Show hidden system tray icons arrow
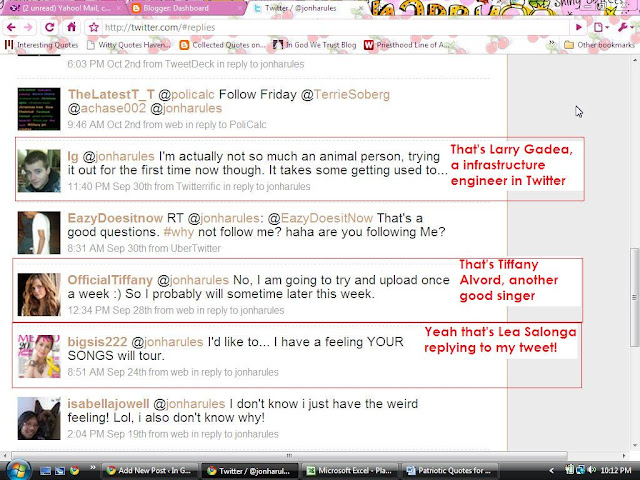Image resolution: width=640 pixels, height=480 pixels. click(x=551, y=471)
